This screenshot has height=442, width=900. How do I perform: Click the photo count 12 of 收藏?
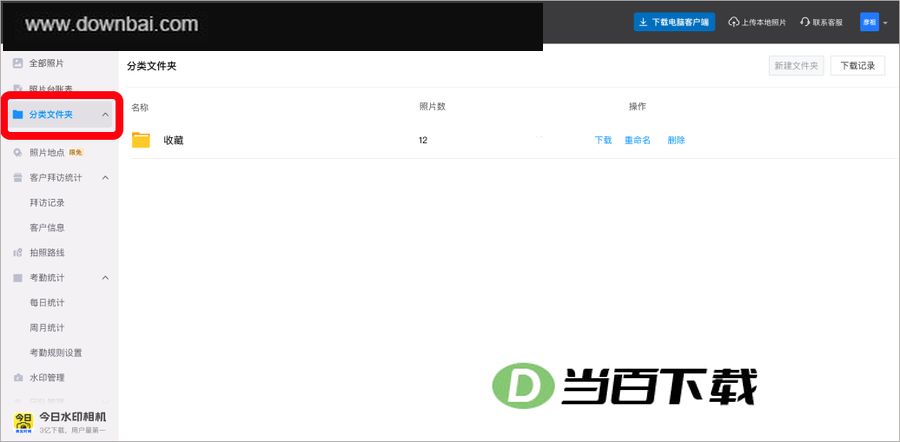(x=423, y=140)
